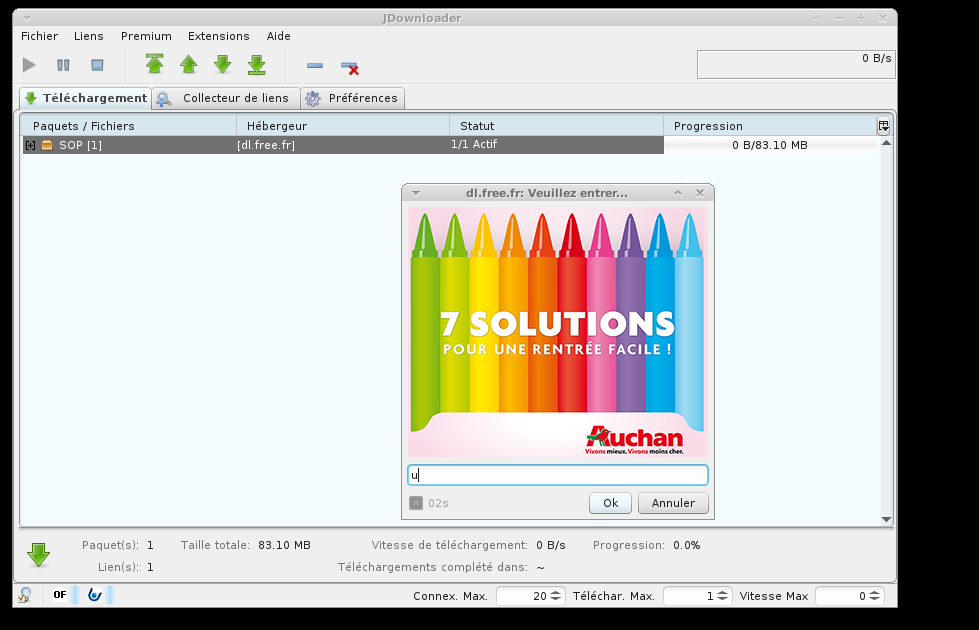This screenshot has height=630, width=979.
Task: Click the download list scroll-up arrow
Action: 886,143
